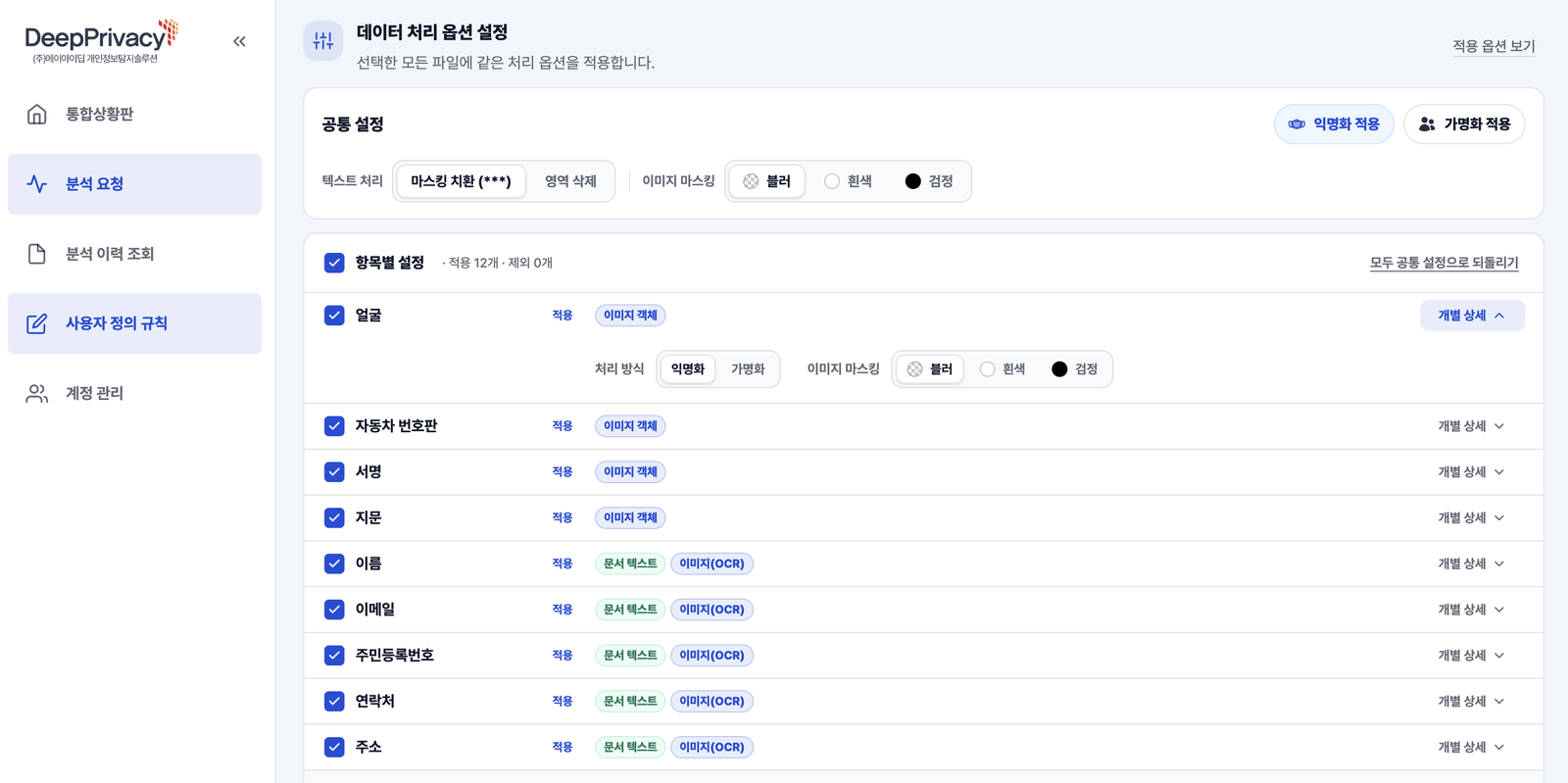Click 적용 status in 지문 row
Image resolution: width=1568 pixels, height=783 pixels.
coord(562,517)
